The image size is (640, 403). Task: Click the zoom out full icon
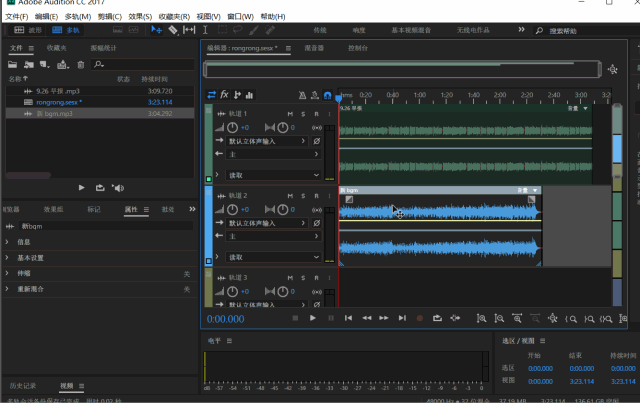tap(553, 318)
